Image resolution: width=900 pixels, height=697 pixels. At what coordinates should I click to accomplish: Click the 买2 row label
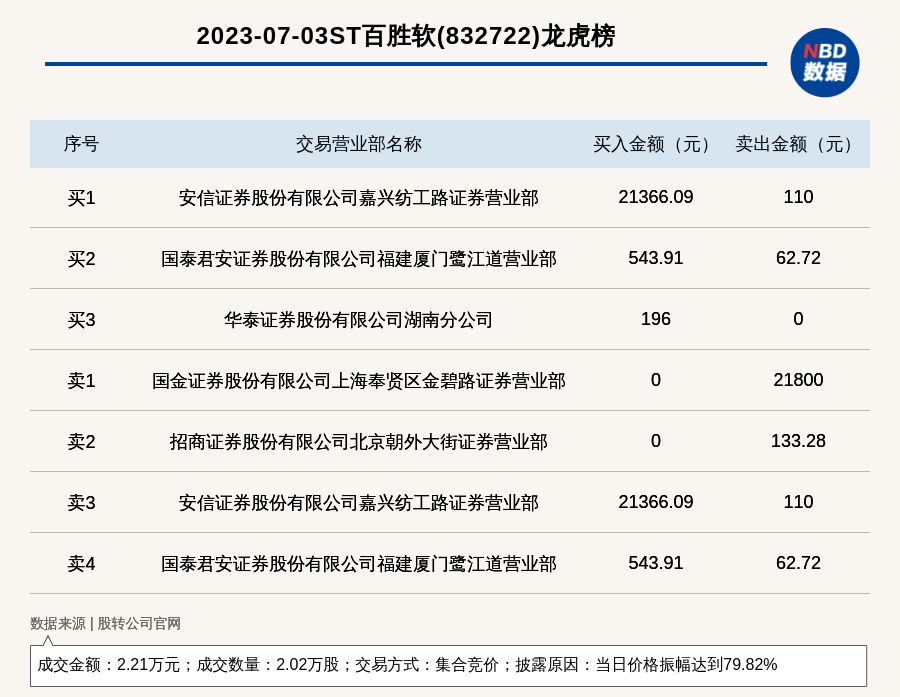pyautogui.click(x=81, y=259)
